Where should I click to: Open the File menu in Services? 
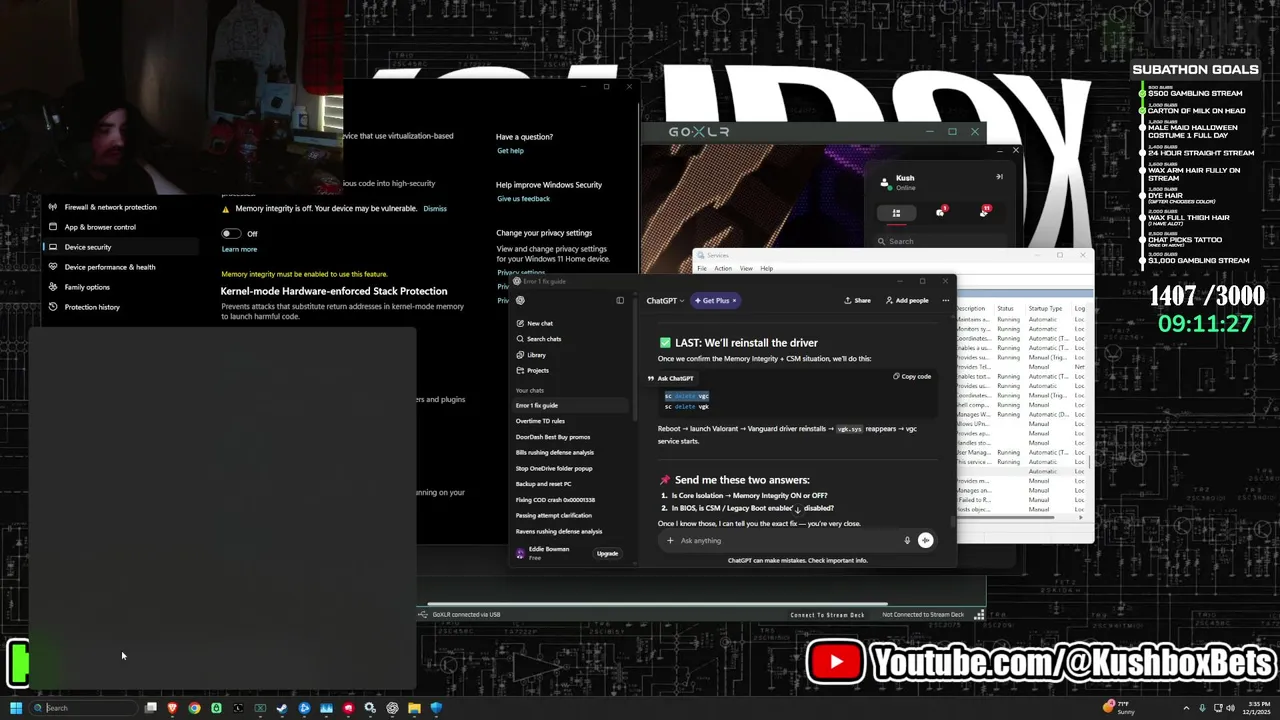pyautogui.click(x=702, y=268)
